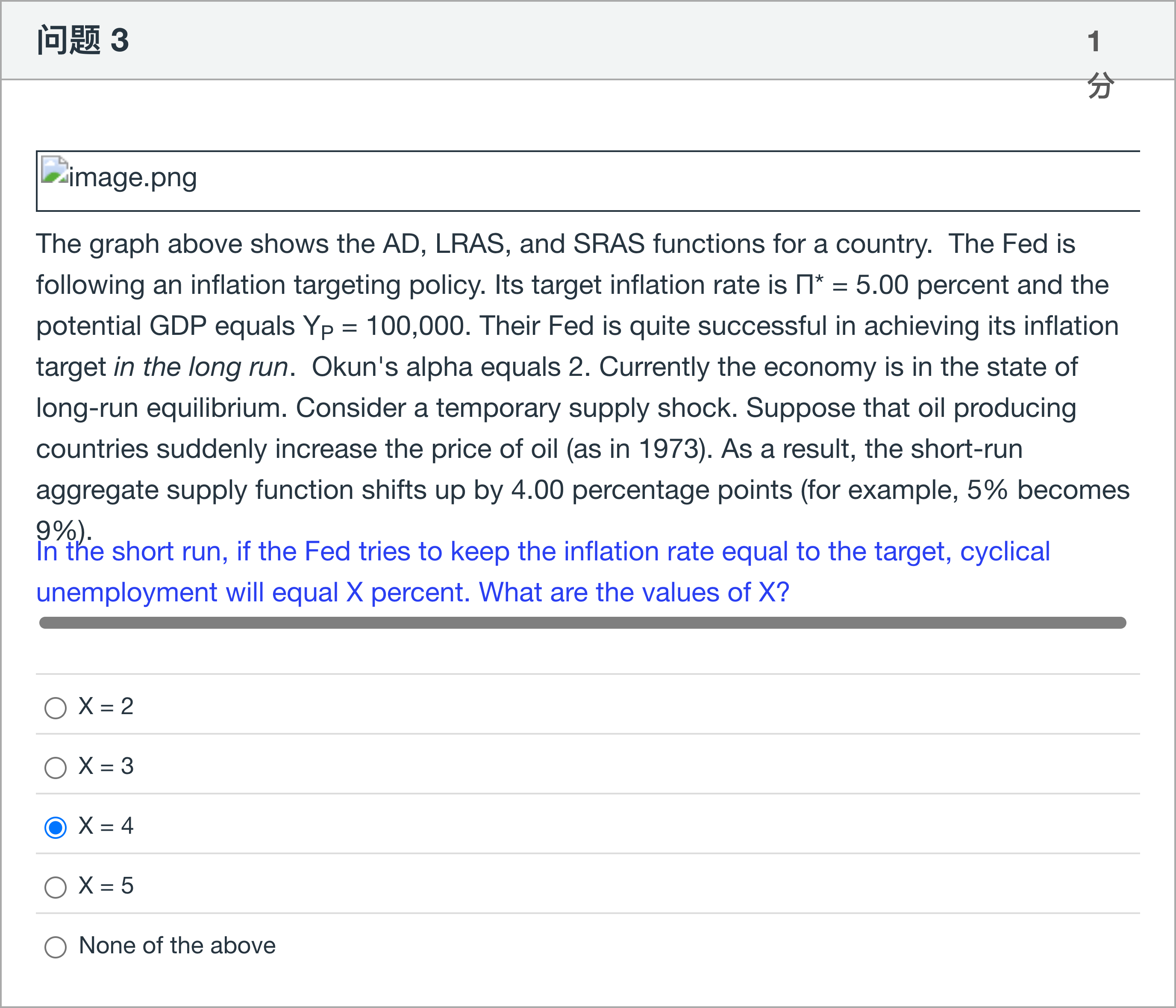Click the X = 5 answer label

[x=106, y=886]
